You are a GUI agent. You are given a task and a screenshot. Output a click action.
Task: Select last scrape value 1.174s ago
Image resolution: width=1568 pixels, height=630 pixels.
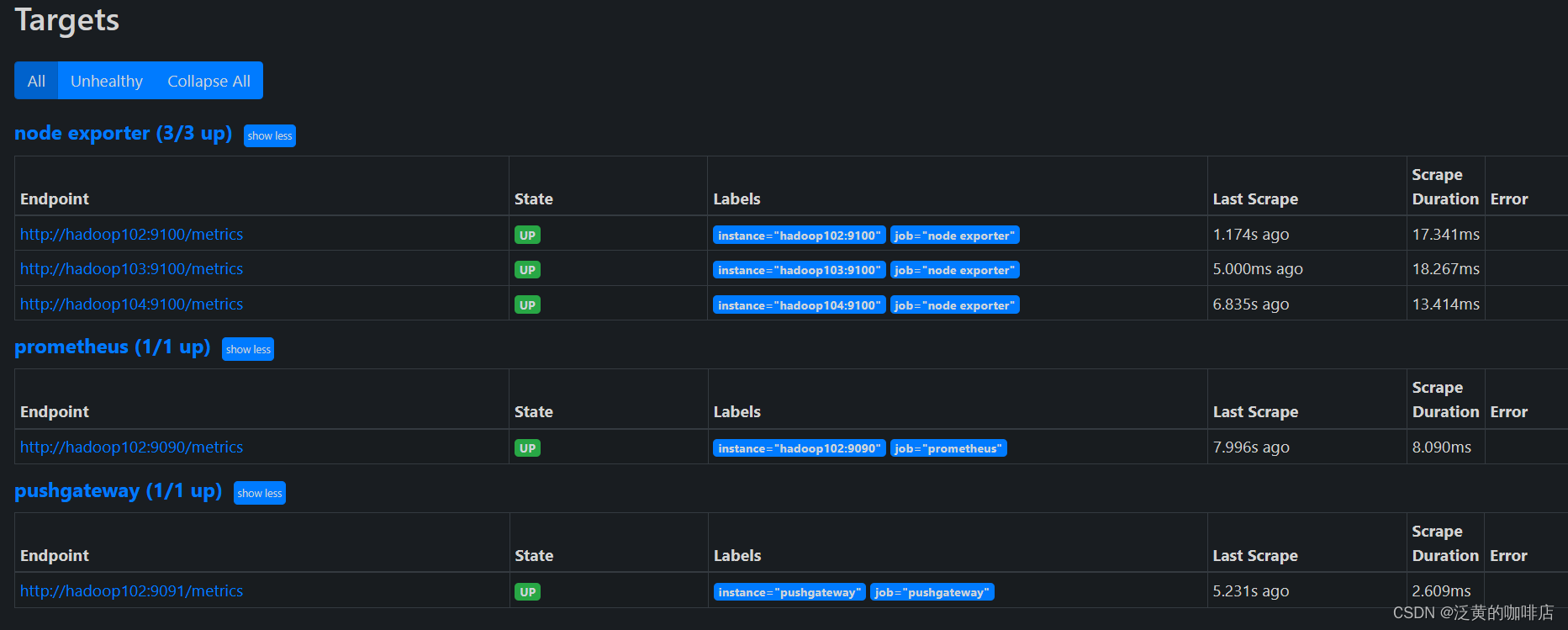(x=1251, y=235)
